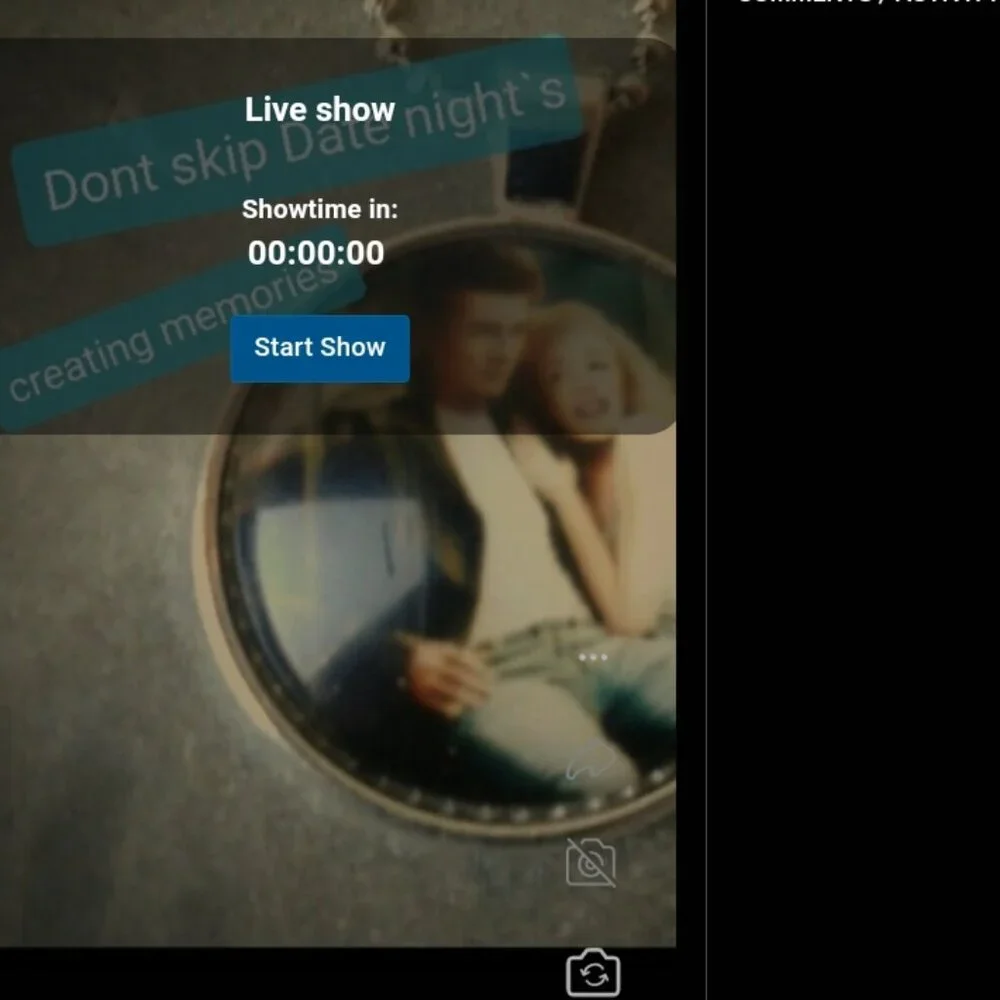Click the "Showtime in:" label
The width and height of the screenshot is (1000, 1000).
(320, 209)
